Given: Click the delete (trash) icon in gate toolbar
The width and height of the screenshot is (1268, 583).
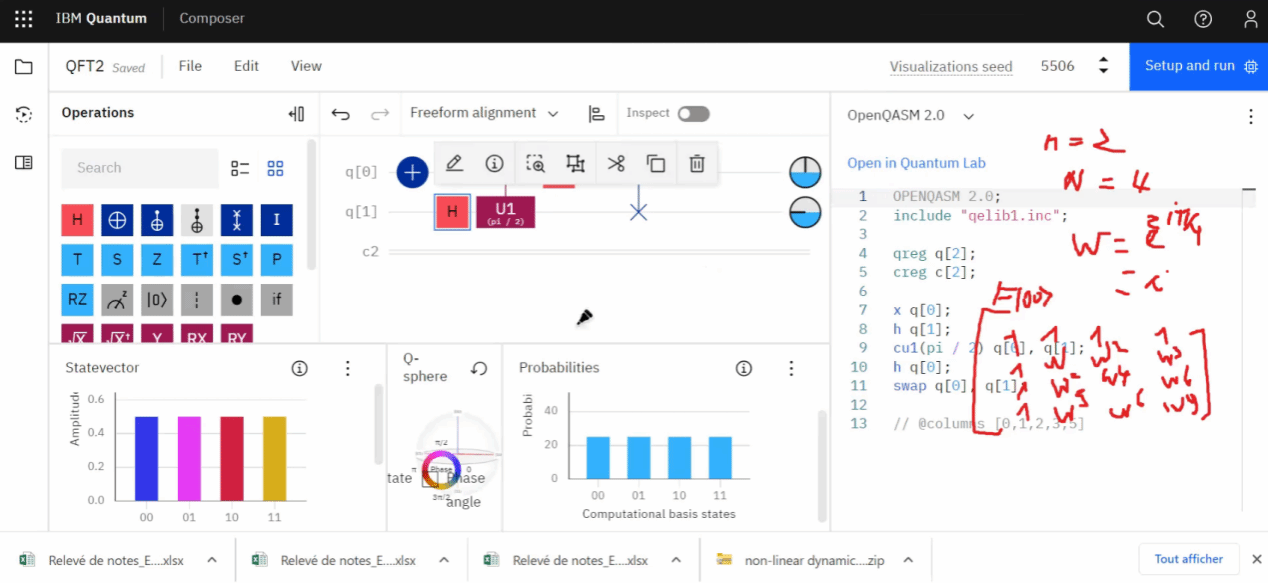Looking at the screenshot, I should (x=697, y=164).
